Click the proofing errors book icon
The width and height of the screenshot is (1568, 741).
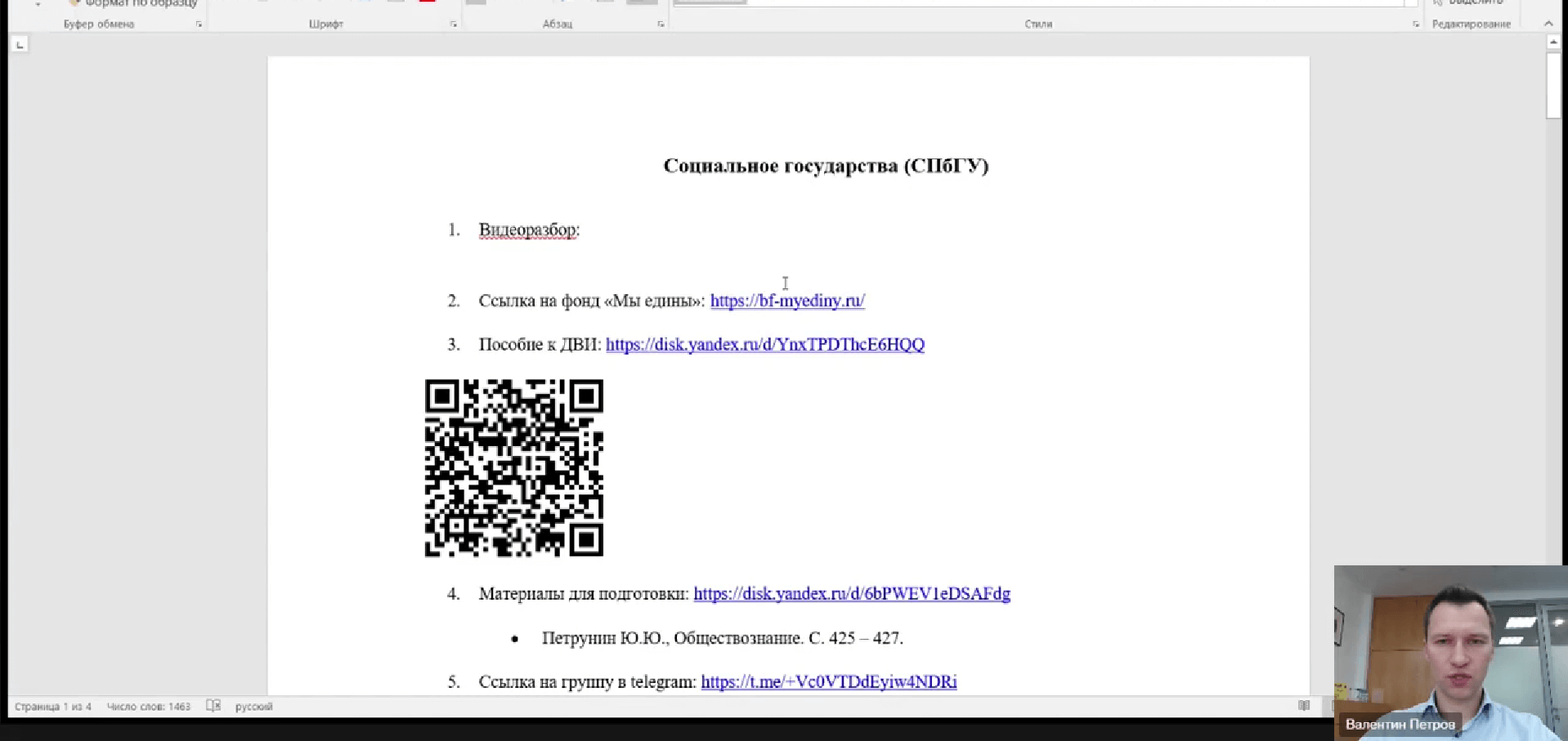[x=213, y=706]
